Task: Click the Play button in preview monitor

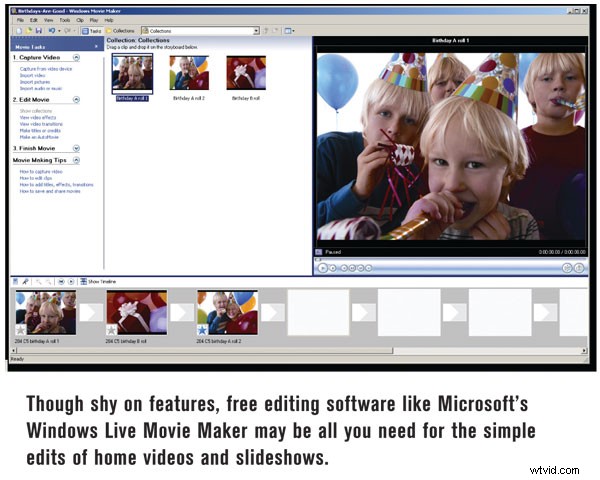Action: click(323, 268)
